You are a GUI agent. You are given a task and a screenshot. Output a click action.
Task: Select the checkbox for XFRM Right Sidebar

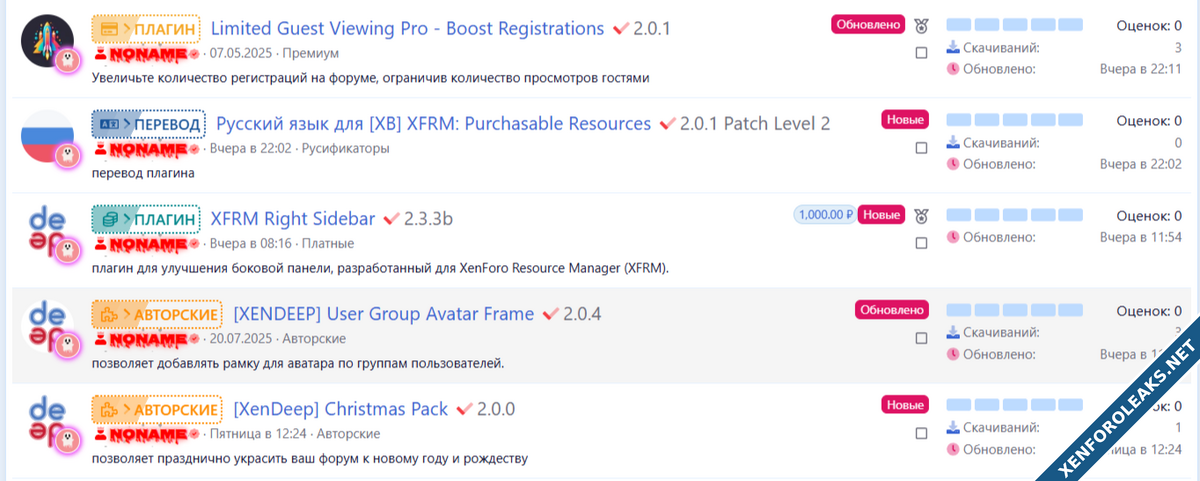coord(921,243)
